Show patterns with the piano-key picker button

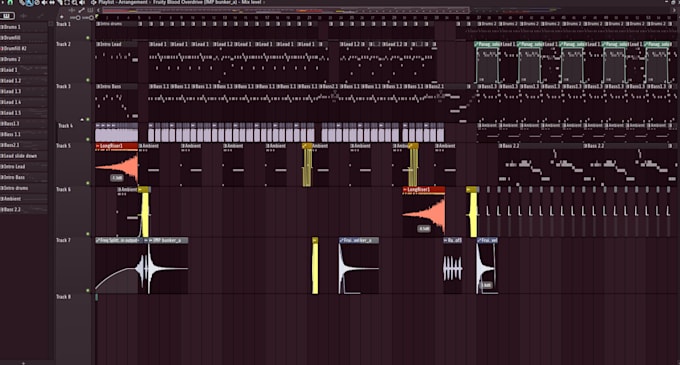[x=7, y=16]
